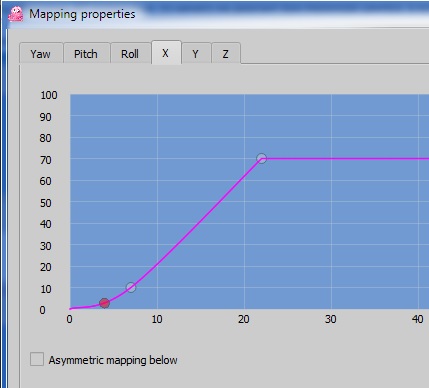Click the Asymmetric mapping below label
The image size is (429, 388).
click(x=113, y=360)
